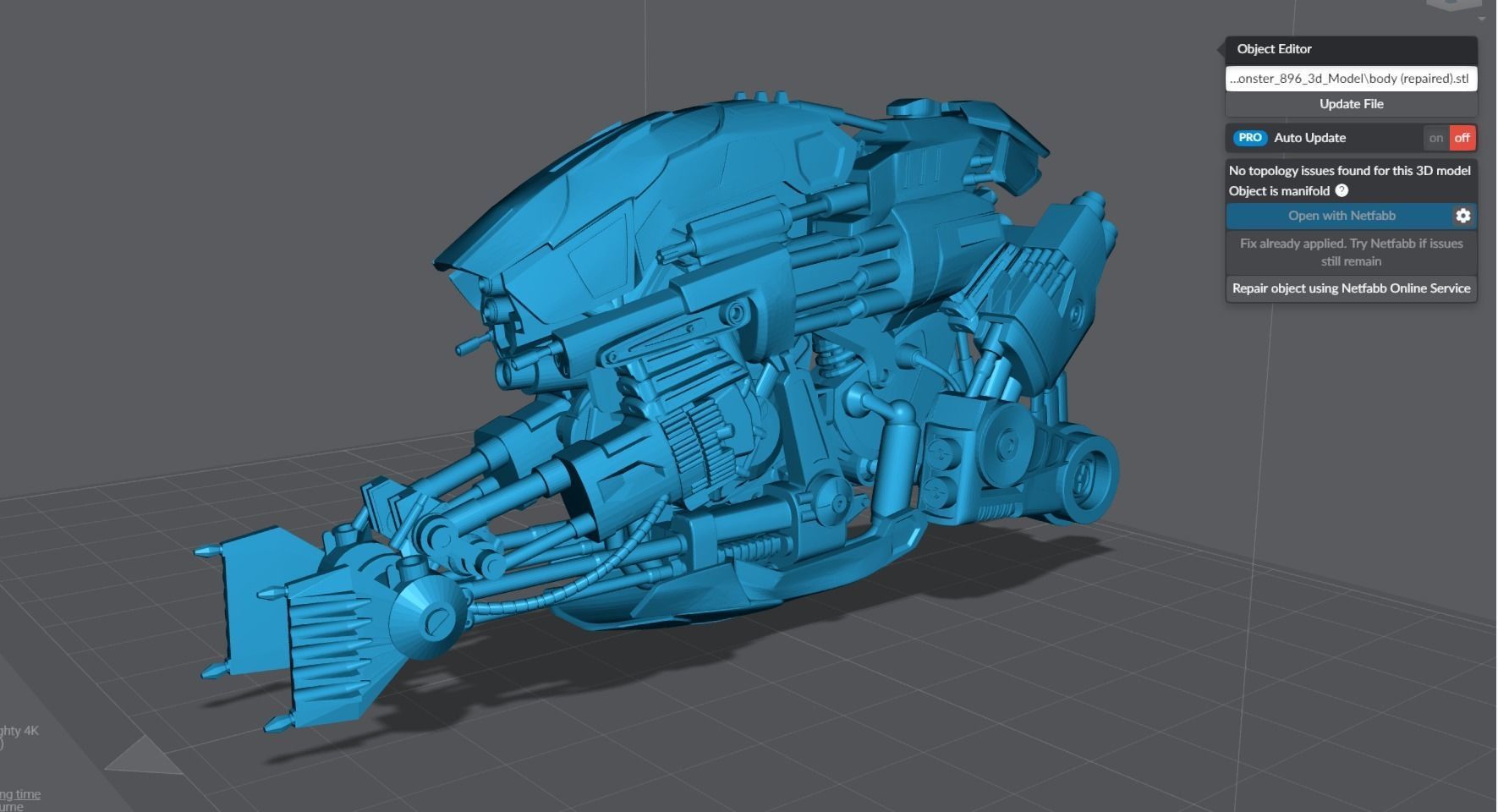Click the PRO badge next to Auto Update
1498x812 pixels.
tap(1250, 138)
